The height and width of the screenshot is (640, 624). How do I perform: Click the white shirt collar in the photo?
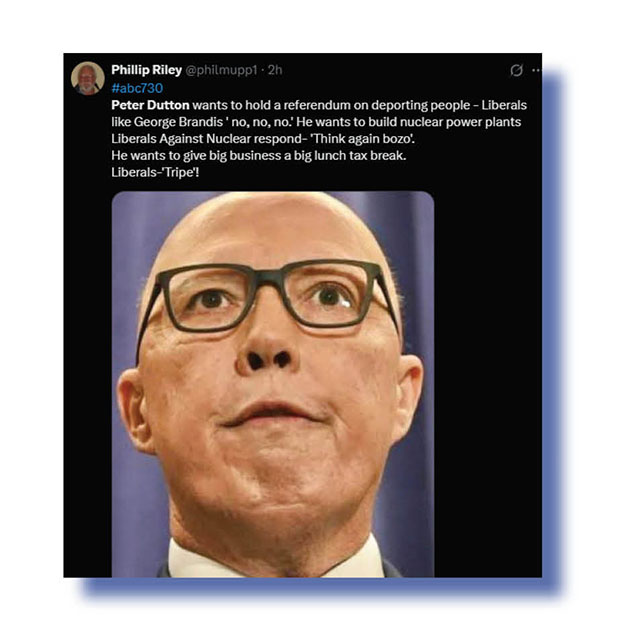(192, 561)
